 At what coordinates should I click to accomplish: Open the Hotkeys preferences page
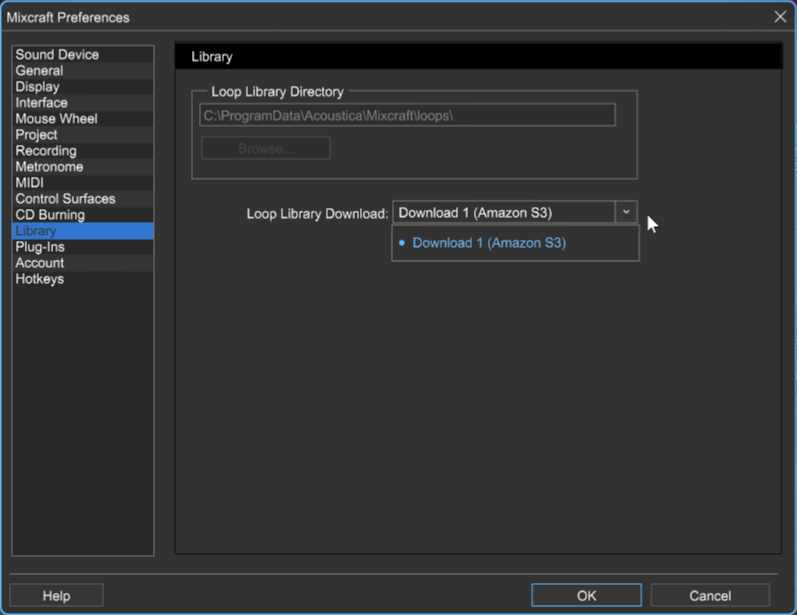pyautogui.click(x=83, y=279)
